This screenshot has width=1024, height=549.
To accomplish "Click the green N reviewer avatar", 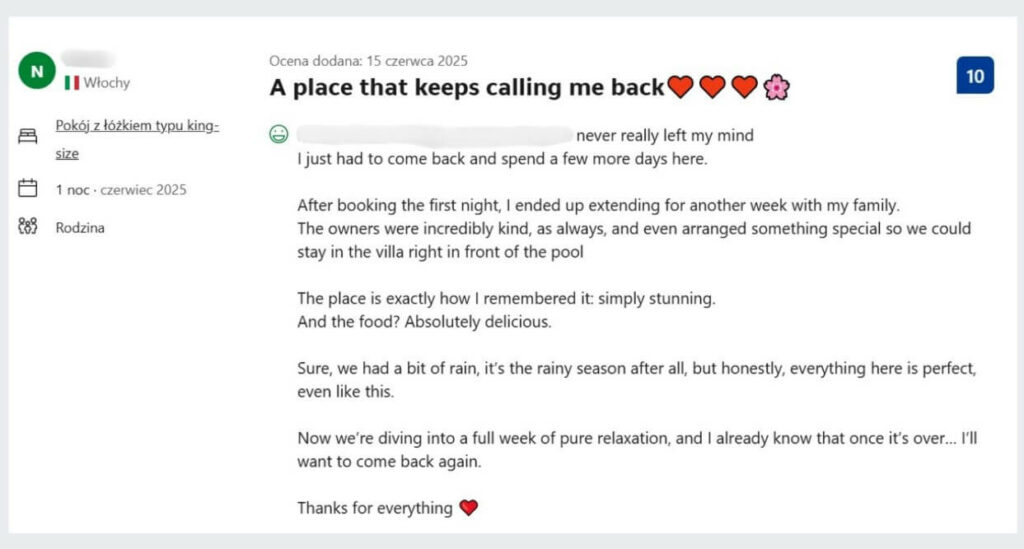I will 37,71.
